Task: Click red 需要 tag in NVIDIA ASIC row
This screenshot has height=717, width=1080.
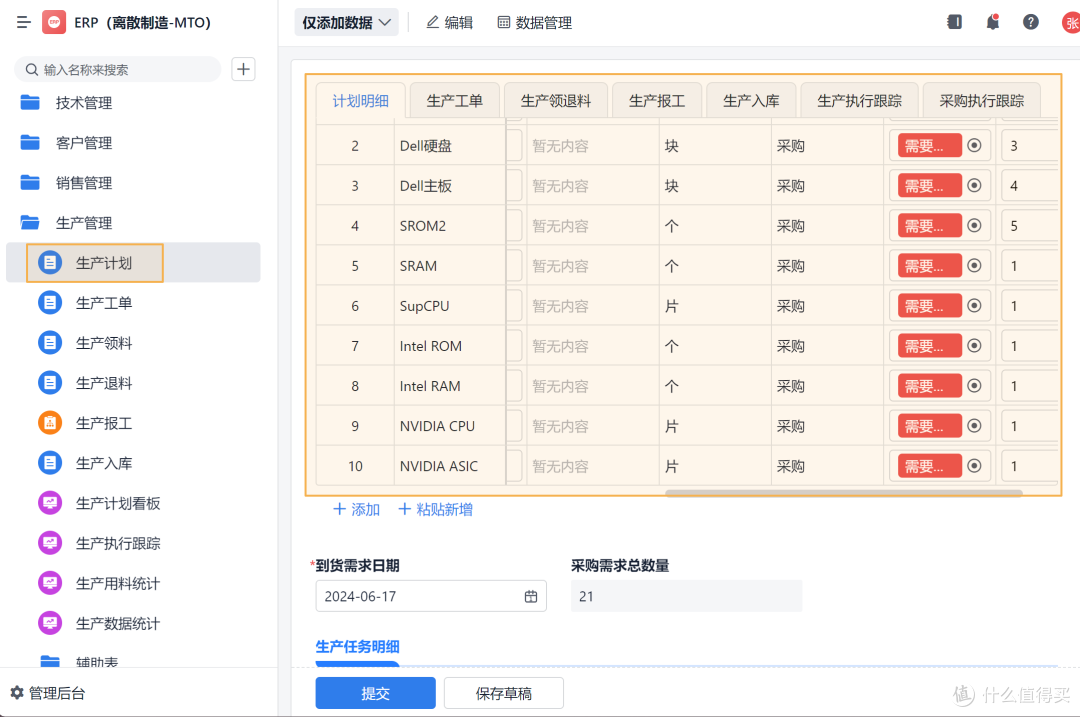Action: click(930, 466)
